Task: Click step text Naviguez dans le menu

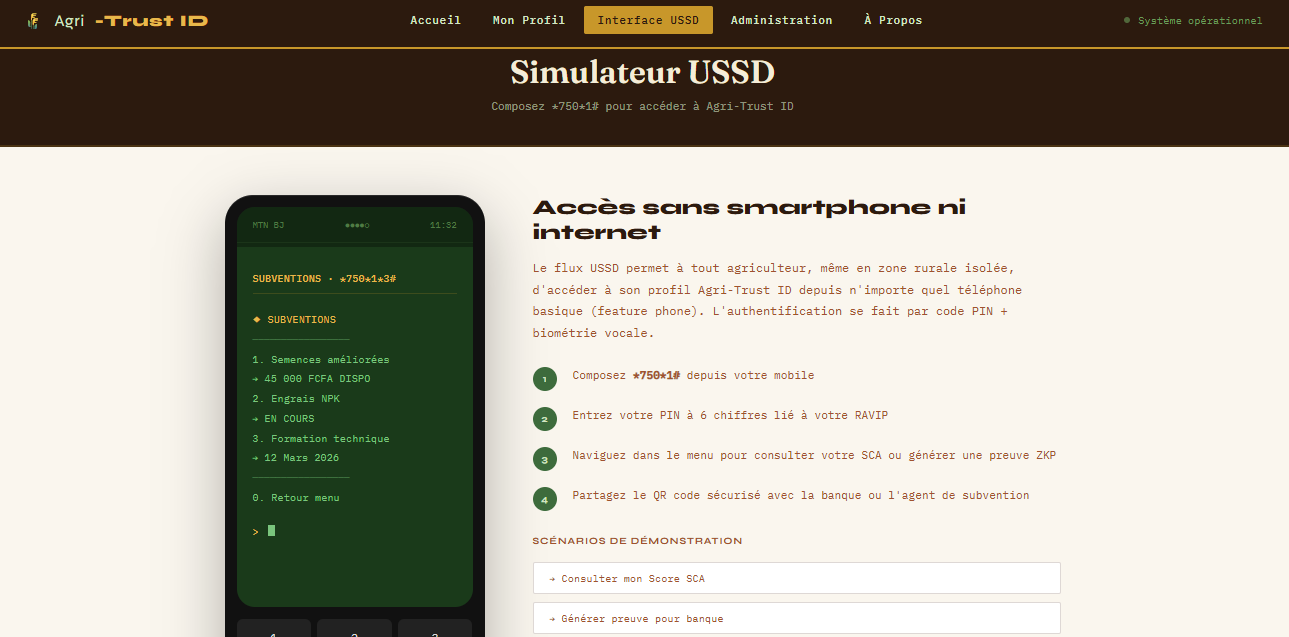Action: 814,455
